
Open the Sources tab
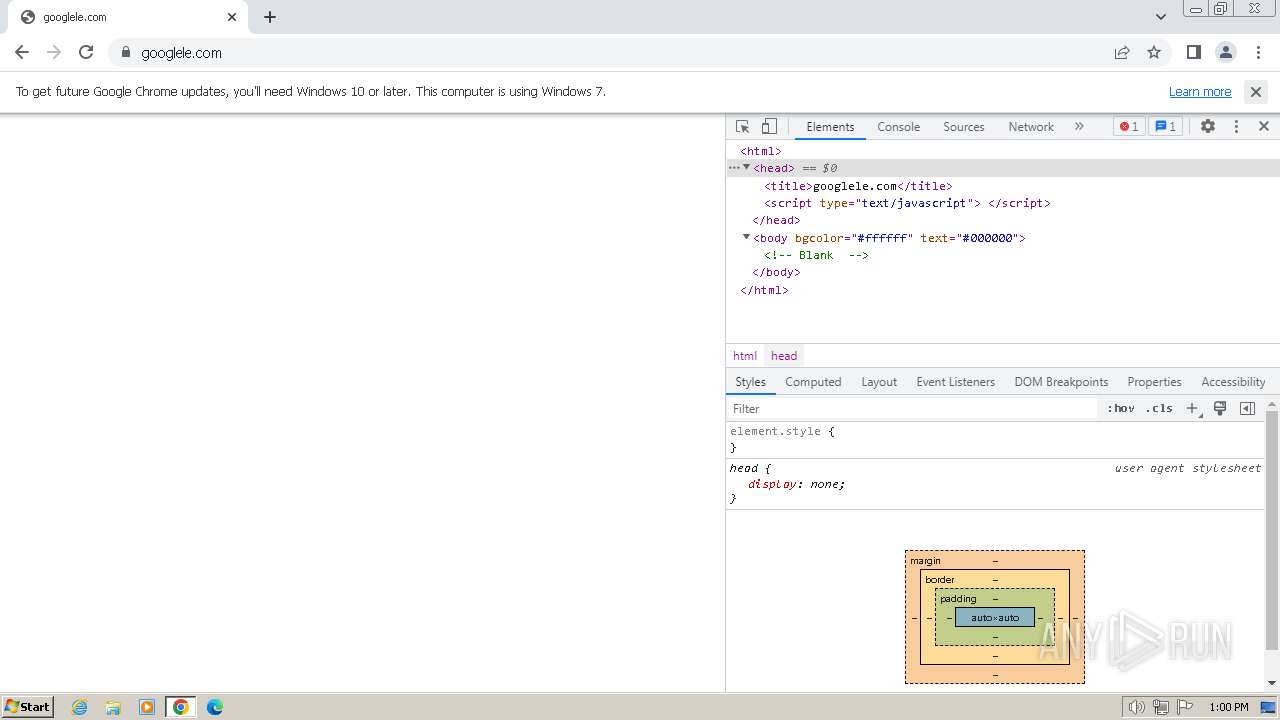click(964, 127)
